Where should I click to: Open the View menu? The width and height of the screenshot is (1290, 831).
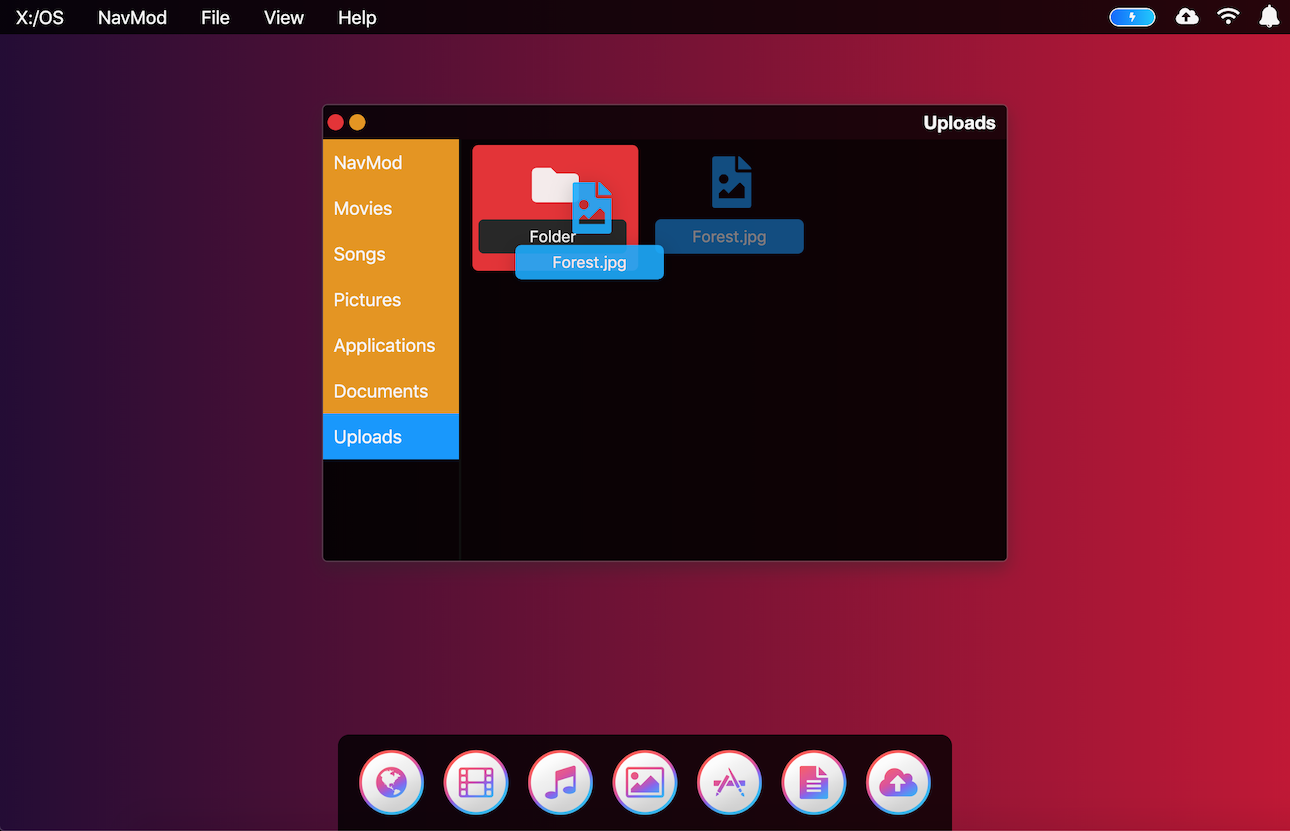[284, 18]
